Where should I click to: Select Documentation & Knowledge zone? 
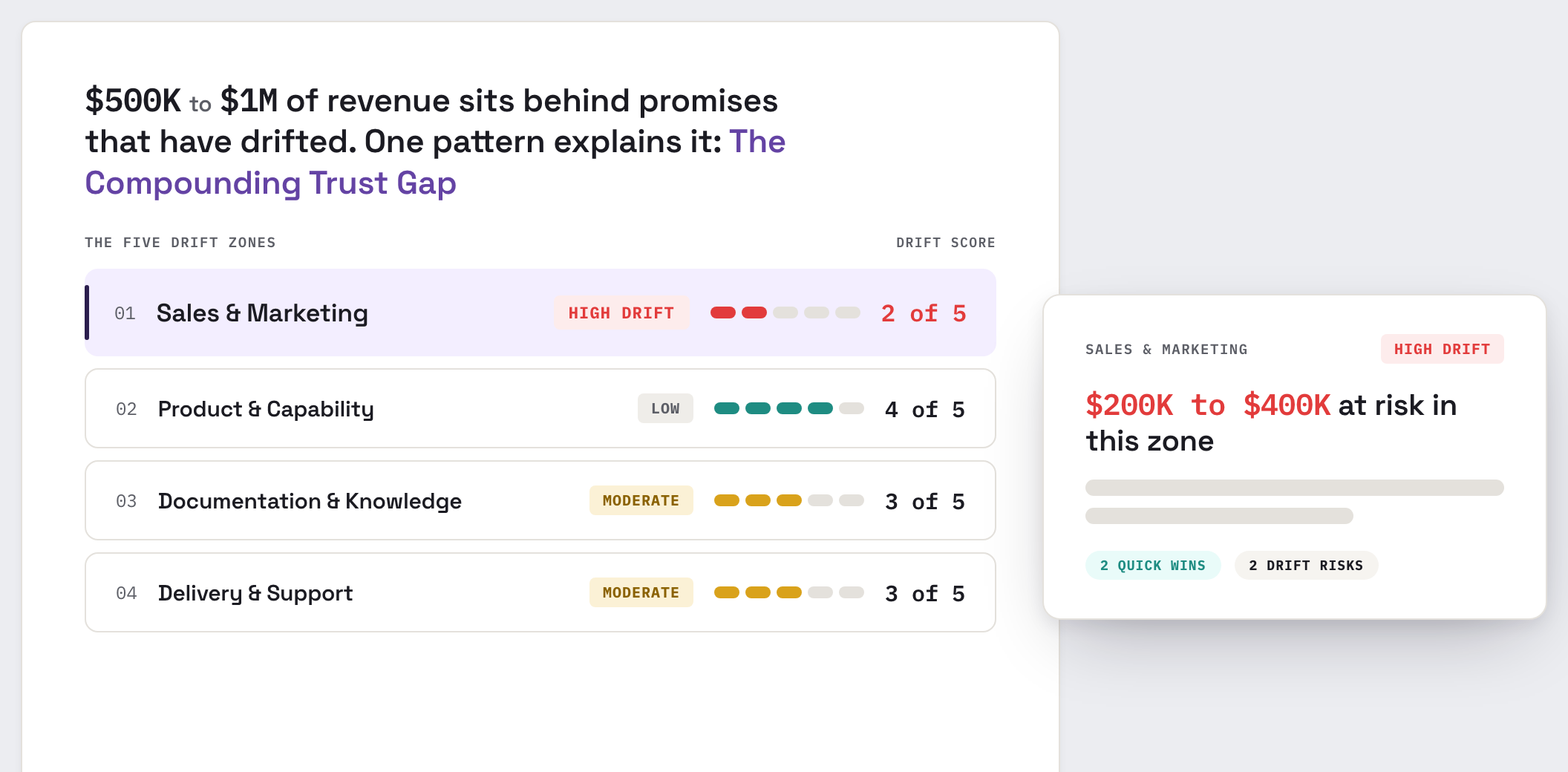(540, 500)
